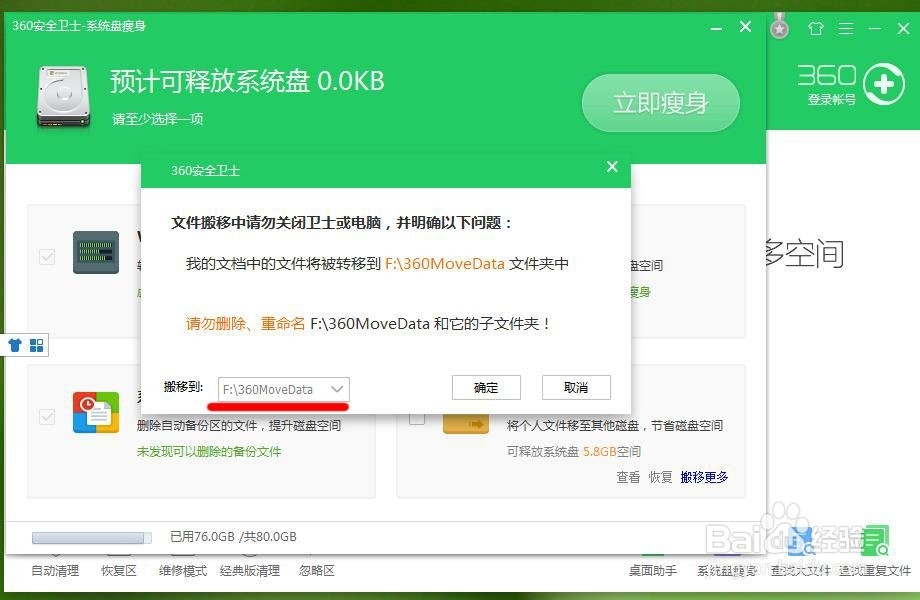Open 经典版清理 at the bottom
This screenshot has height=600, width=920.
(x=250, y=571)
